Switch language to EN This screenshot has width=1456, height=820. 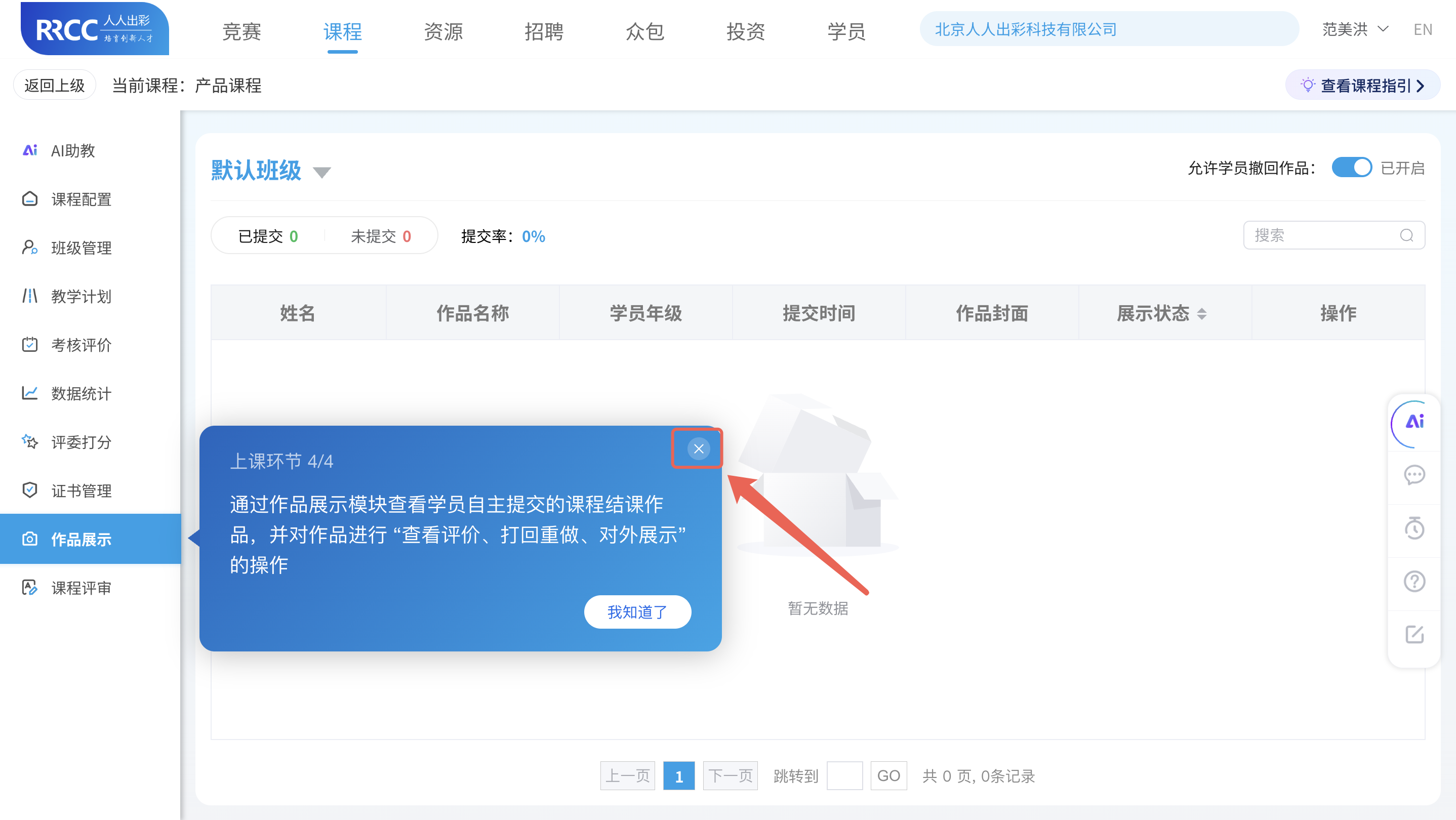coord(1423,29)
